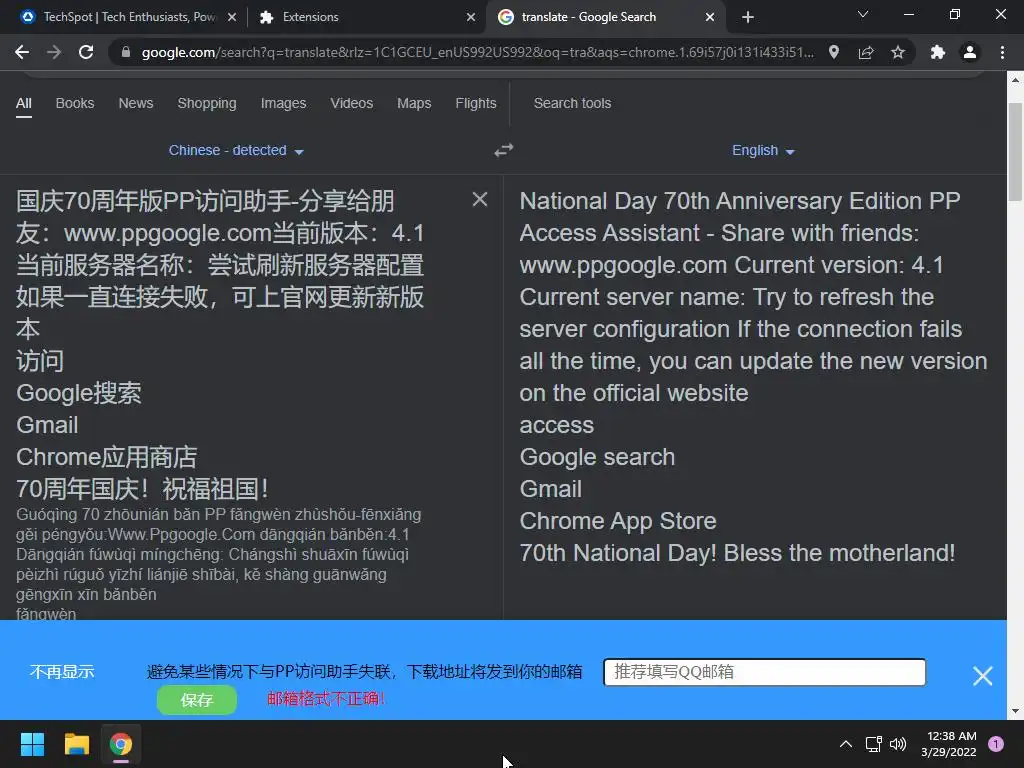The width and height of the screenshot is (1024, 768).
Task: Open the Chrome profile avatar
Action: (x=970, y=52)
